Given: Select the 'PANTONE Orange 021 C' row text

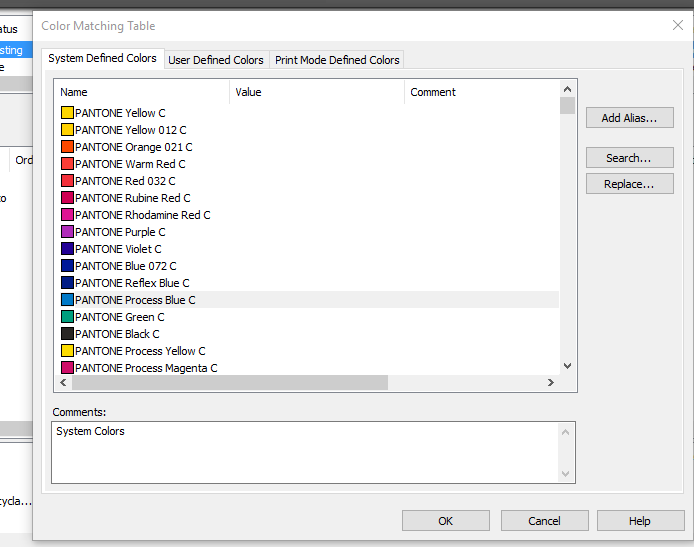Looking at the screenshot, I should click(x=134, y=147).
